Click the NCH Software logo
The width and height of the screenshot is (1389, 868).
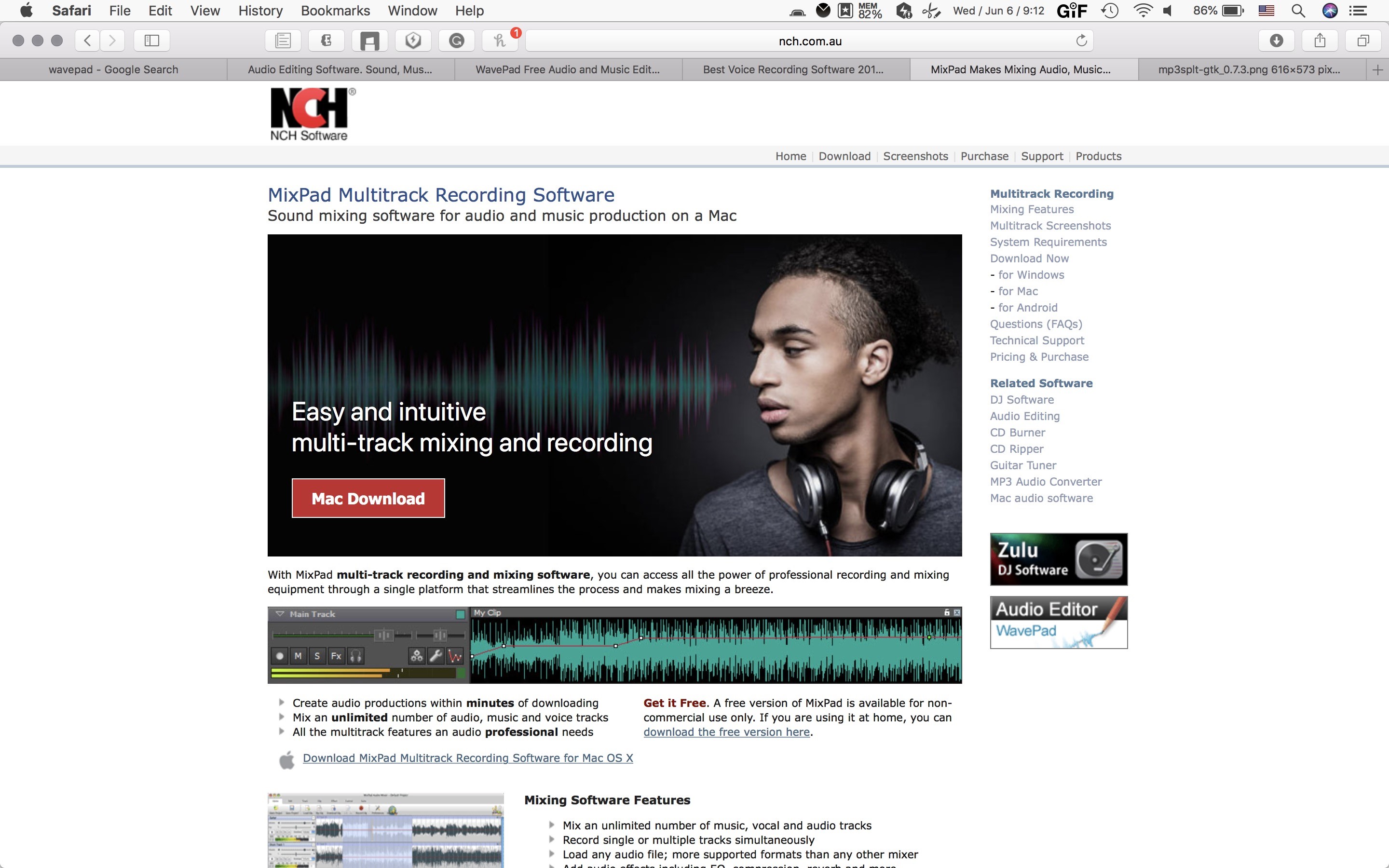312,114
